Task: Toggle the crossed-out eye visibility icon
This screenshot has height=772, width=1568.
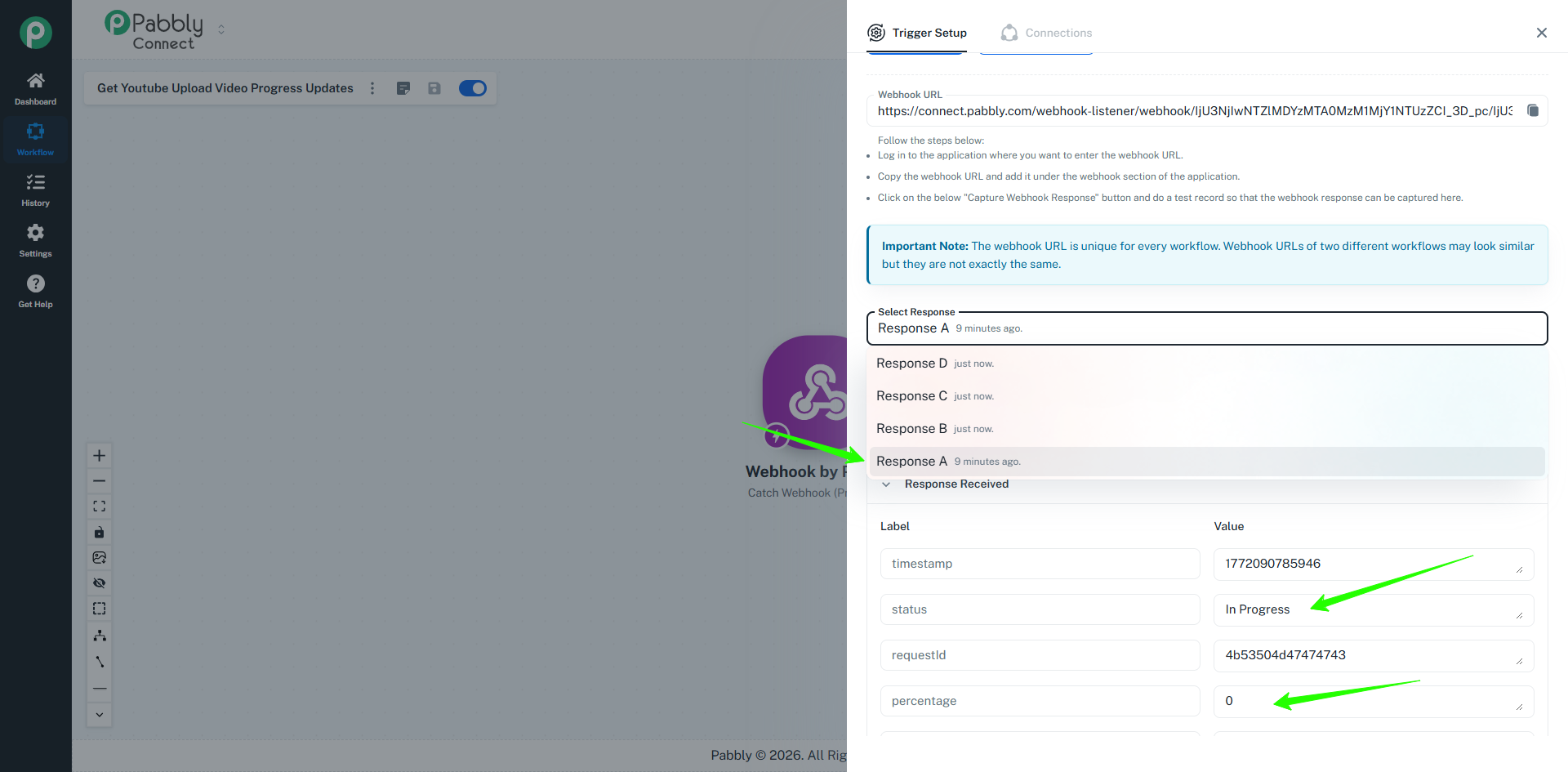Action: tap(99, 583)
